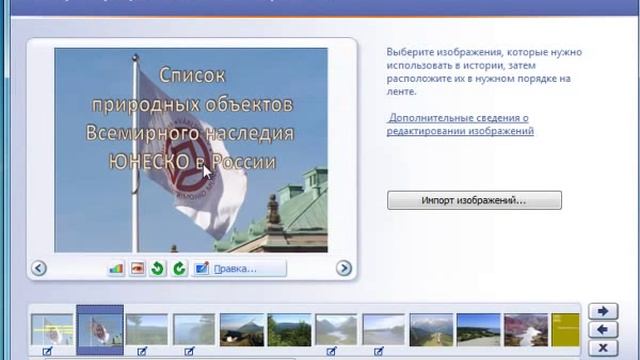This screenshot has height=360, width=640.
Task: Click the large UNESCO flag preview image
Action: (x=191, y=150)
